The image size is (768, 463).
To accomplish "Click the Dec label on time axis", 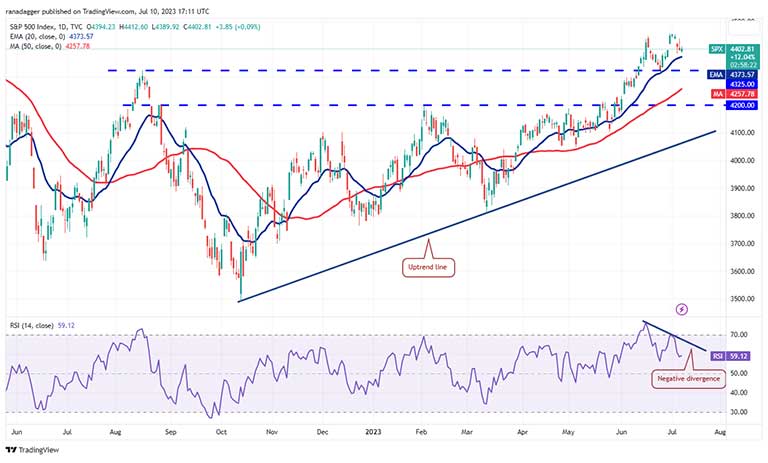I will pyautogui.click(x=322, y=433).
